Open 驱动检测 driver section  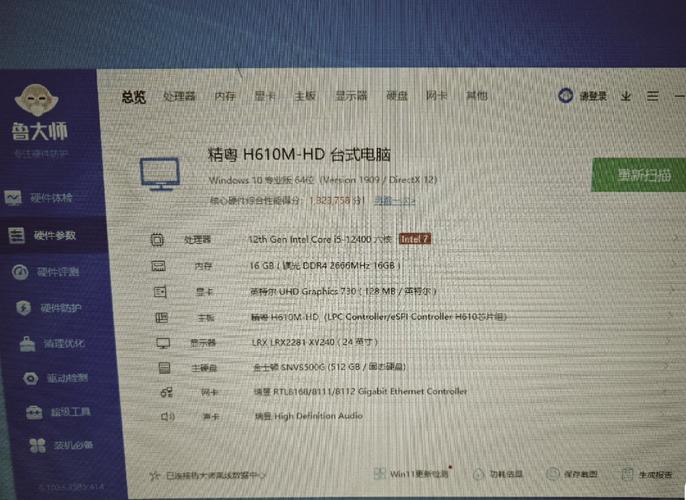55,378
